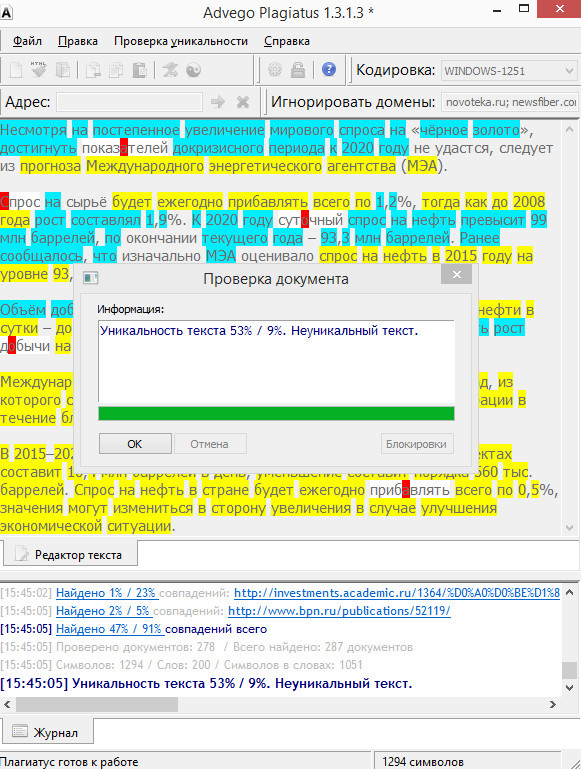Switch to the Редактор текста tab
Viewport: 581px width, 769px height.
(70, 555)
